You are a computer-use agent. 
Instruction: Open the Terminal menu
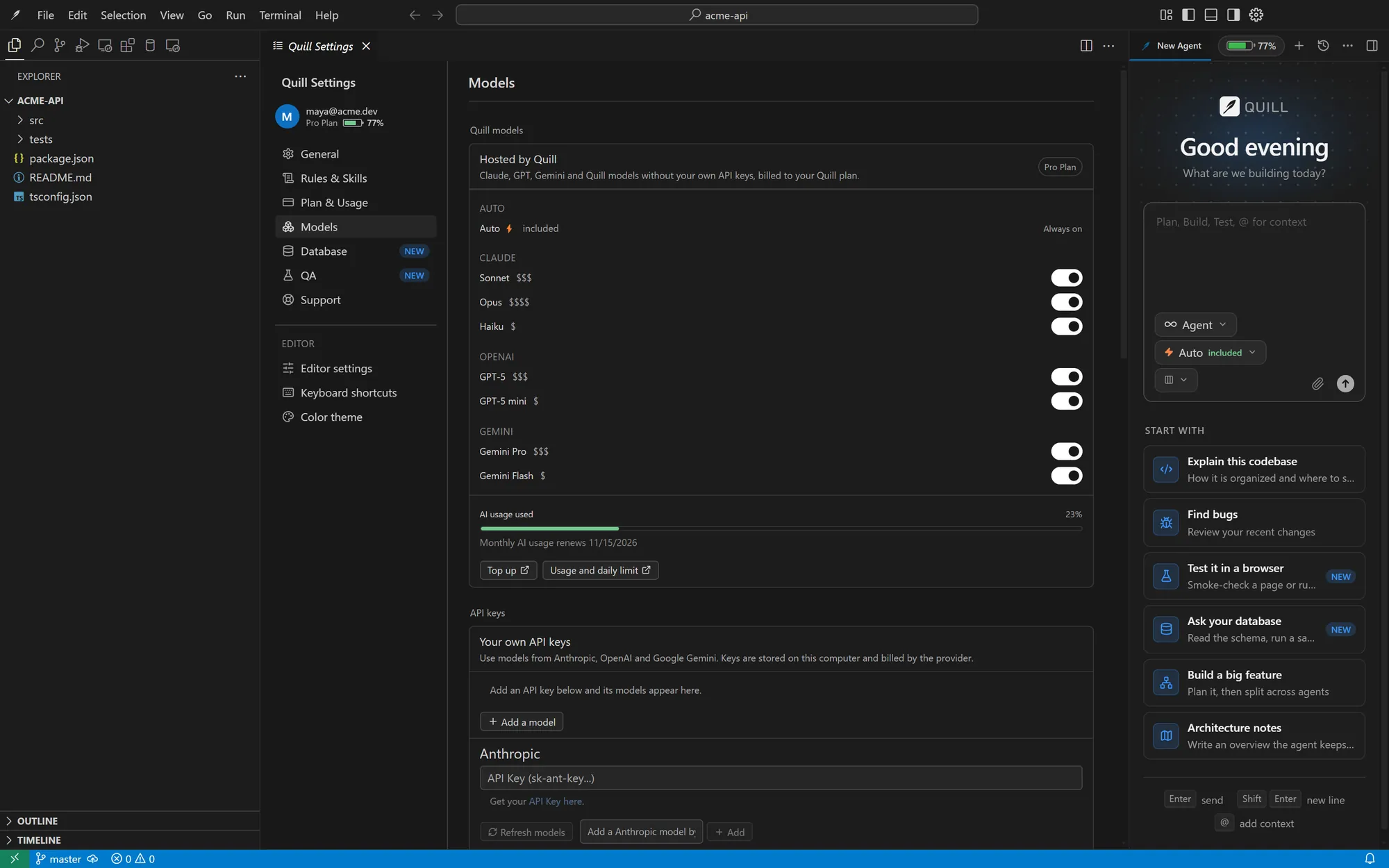point(280,15)
